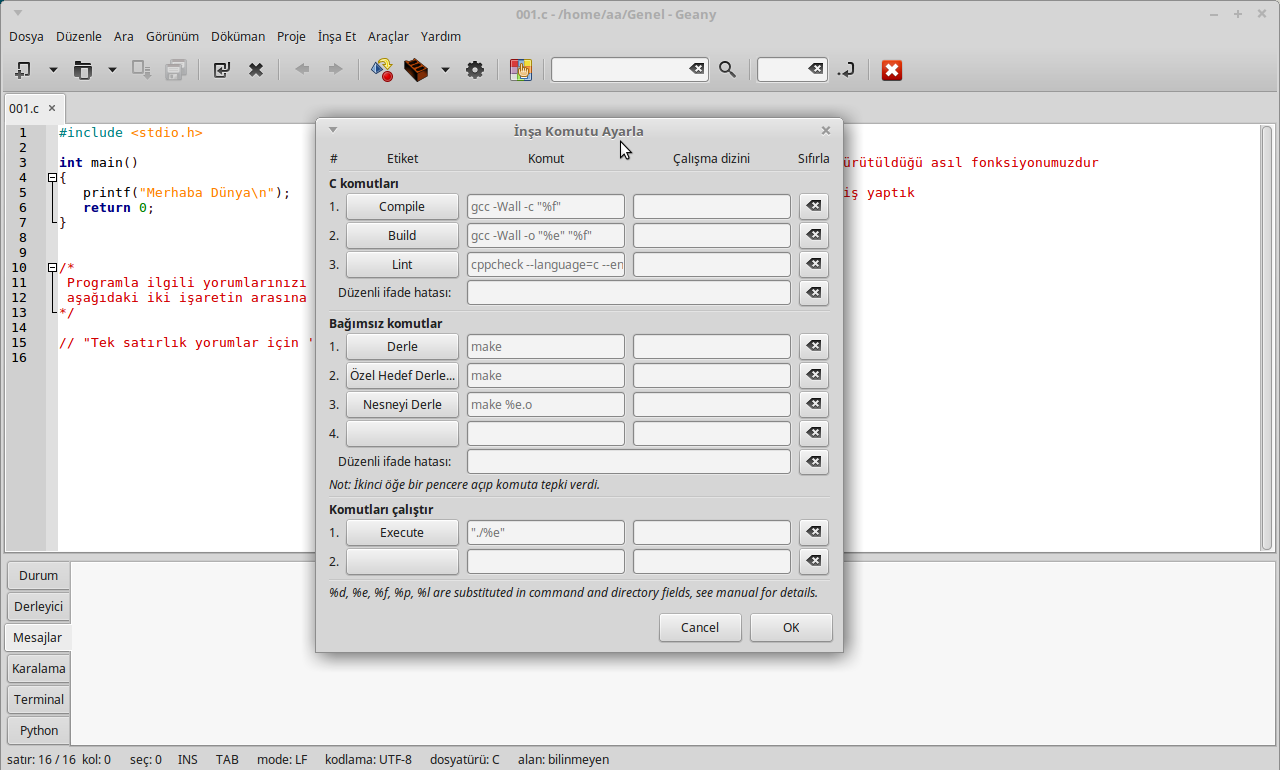Click the magnifier search icon in toolbar
1280x770 pixels.
point(728,70)
